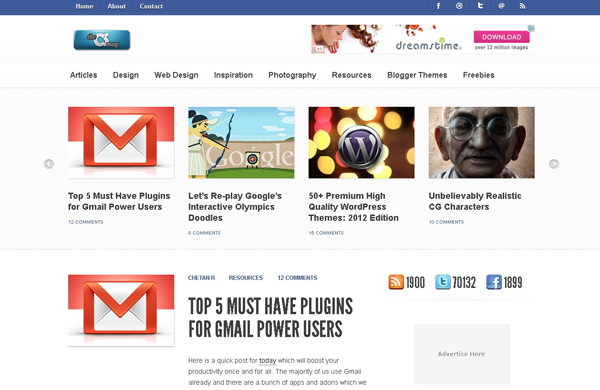The height and width of the screenshot is (390, 600).
Task: Click the orange RSS subscriber count icon
Action: tap(396, 282)
